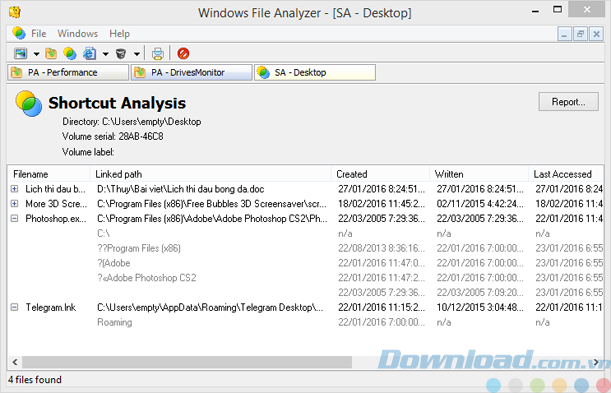Click the Report... button
This screenshot has width=611, height=393.
pyautogui.click(x=569, y=102)
